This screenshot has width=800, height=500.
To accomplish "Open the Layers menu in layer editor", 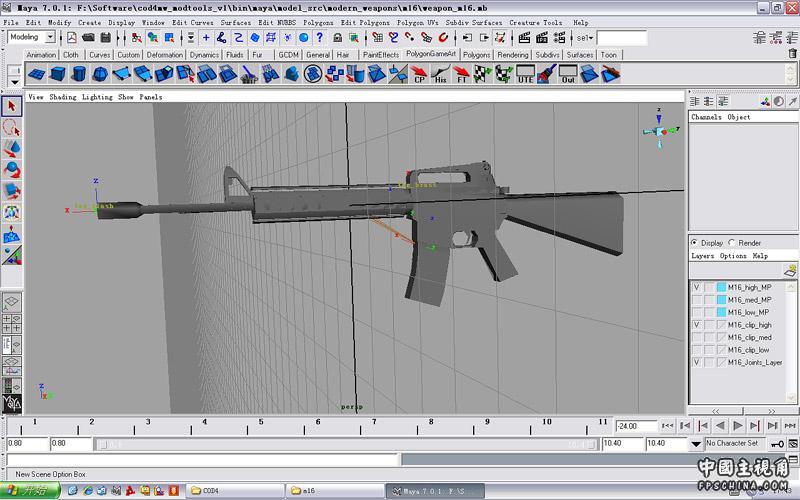I will click(703, 256).
